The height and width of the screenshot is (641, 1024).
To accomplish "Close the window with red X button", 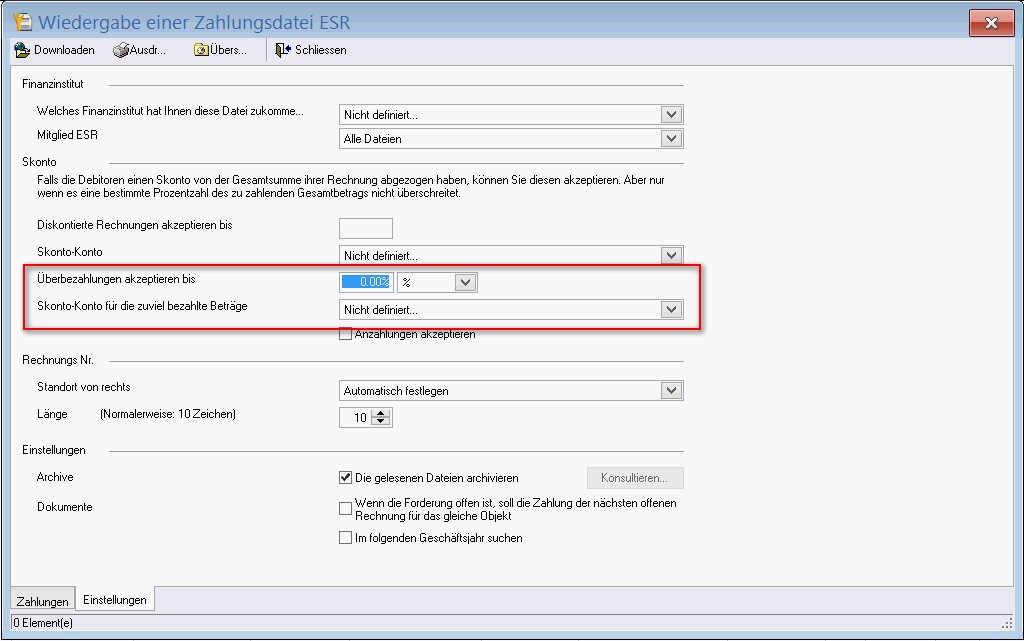I will [x=991, y=23].
